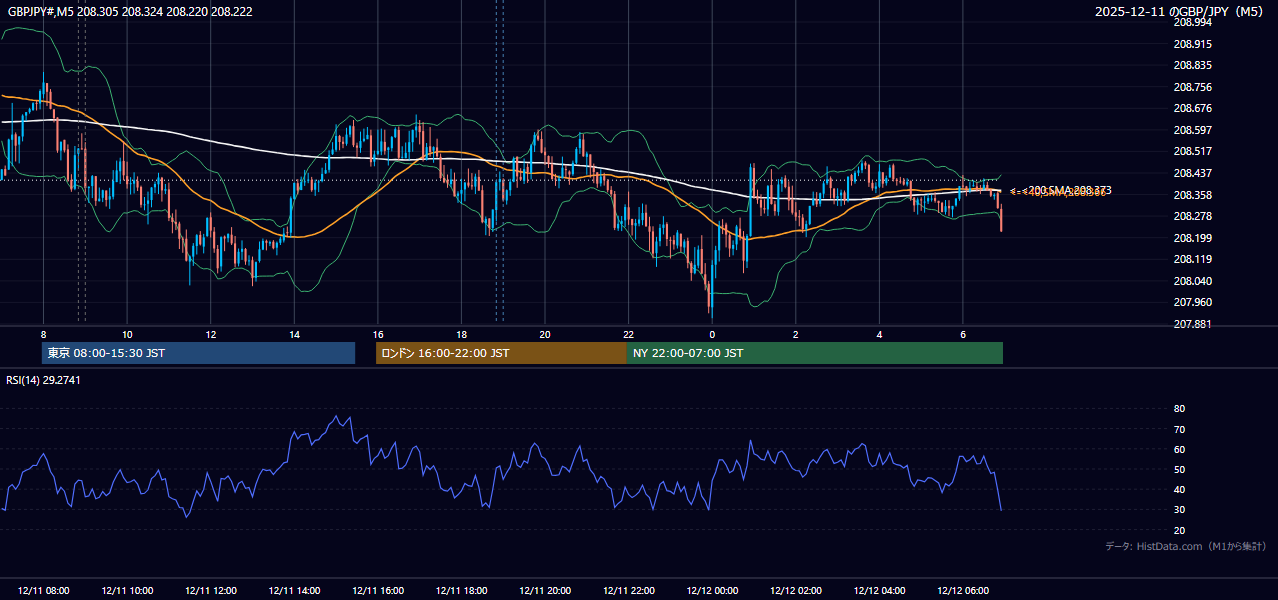
Task: Click price level 208.278 on the axis
Action: click(x=1192, y=216)
